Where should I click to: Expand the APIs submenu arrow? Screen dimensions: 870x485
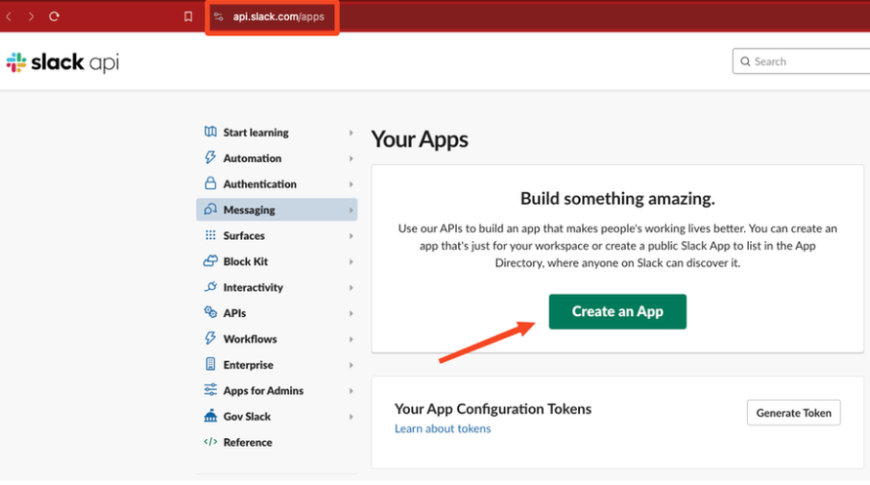[351, 313]
